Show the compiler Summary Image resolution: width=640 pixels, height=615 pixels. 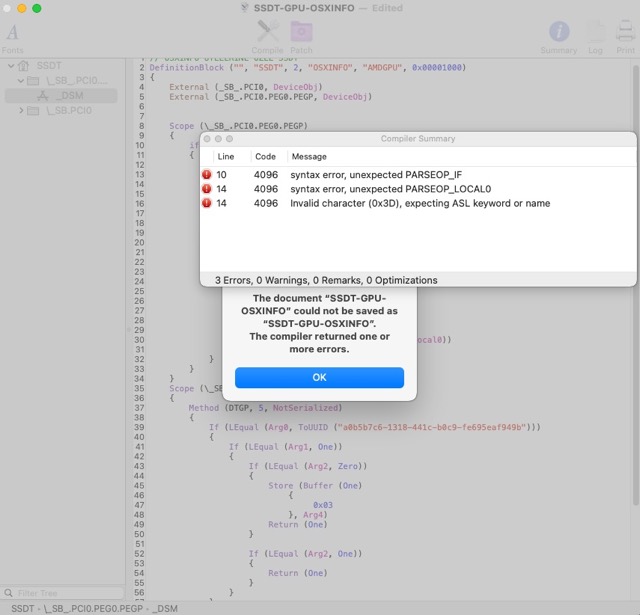(x=558, y=36)
